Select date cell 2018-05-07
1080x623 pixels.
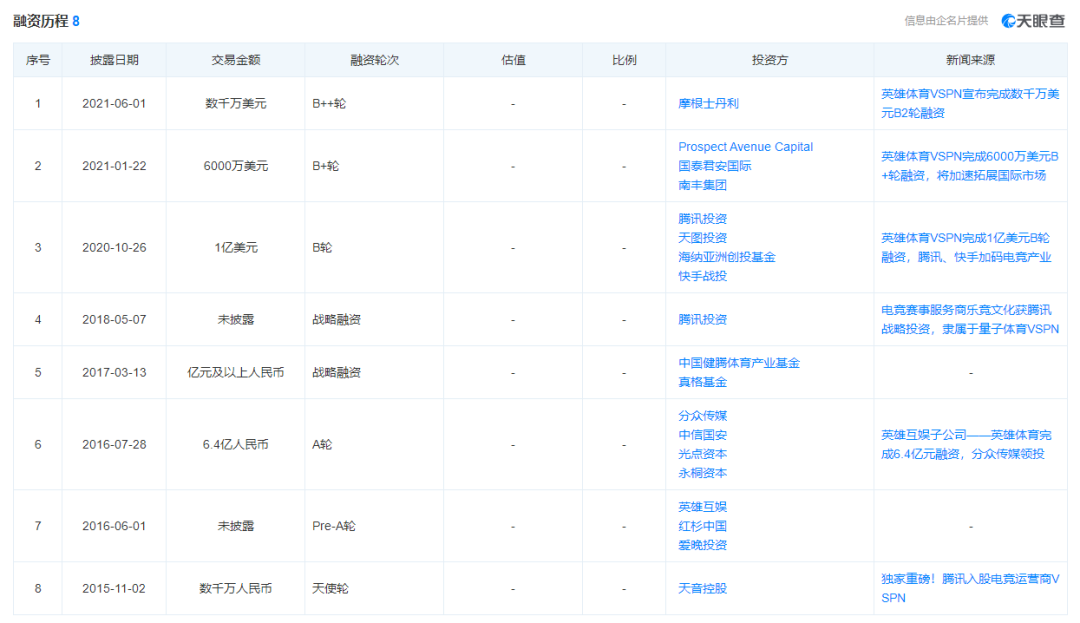click(x=114, y=319)
